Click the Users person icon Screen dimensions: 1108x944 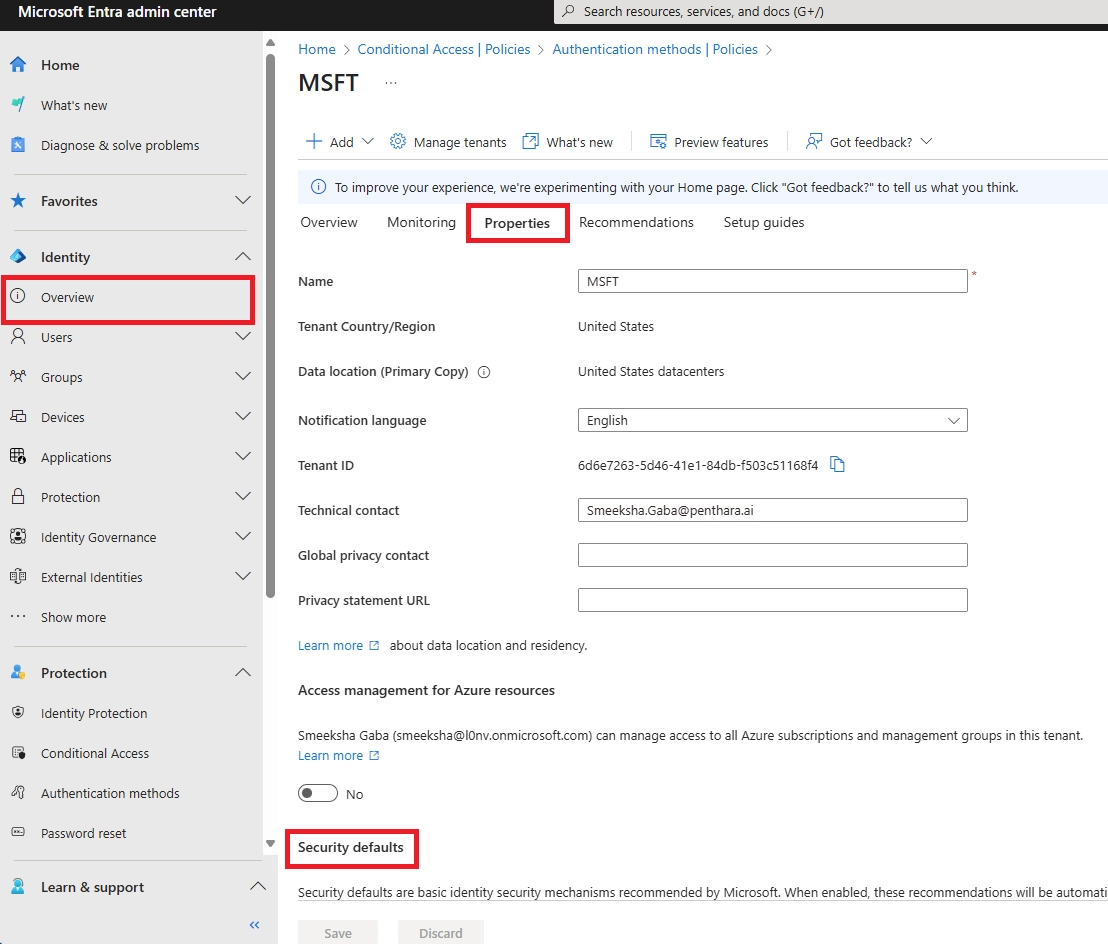coord(18,336)
